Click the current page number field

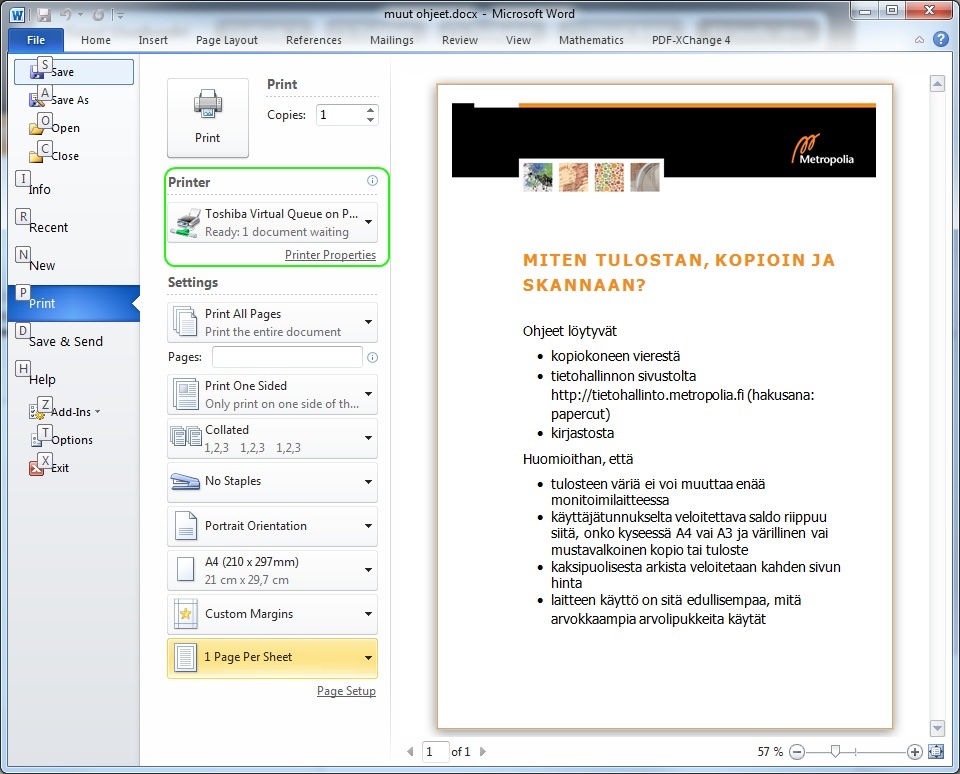[x=435, y=751]
